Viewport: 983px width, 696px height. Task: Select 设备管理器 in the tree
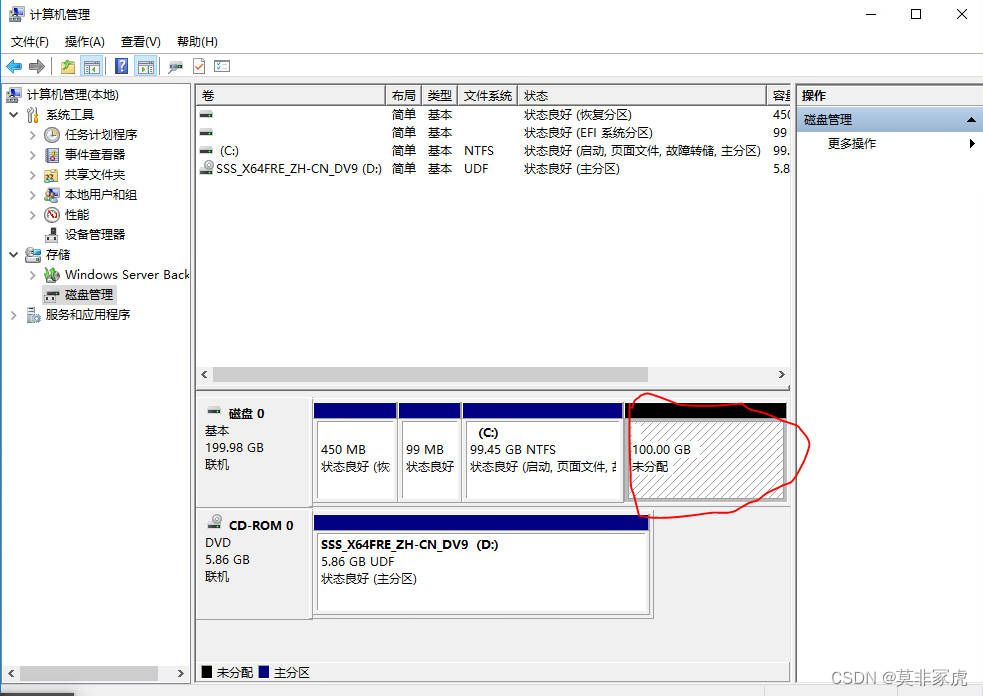pyautogui.click(x=95, y=235)
